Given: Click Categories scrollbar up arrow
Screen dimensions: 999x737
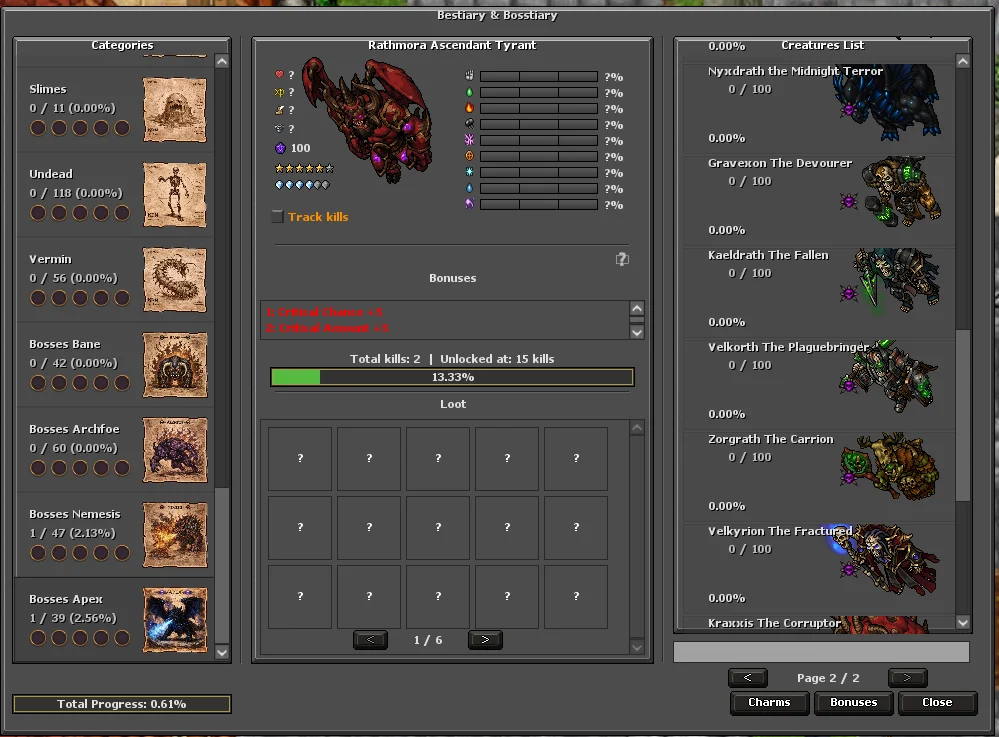Looking at the screenshot, I should pos(222,61).
